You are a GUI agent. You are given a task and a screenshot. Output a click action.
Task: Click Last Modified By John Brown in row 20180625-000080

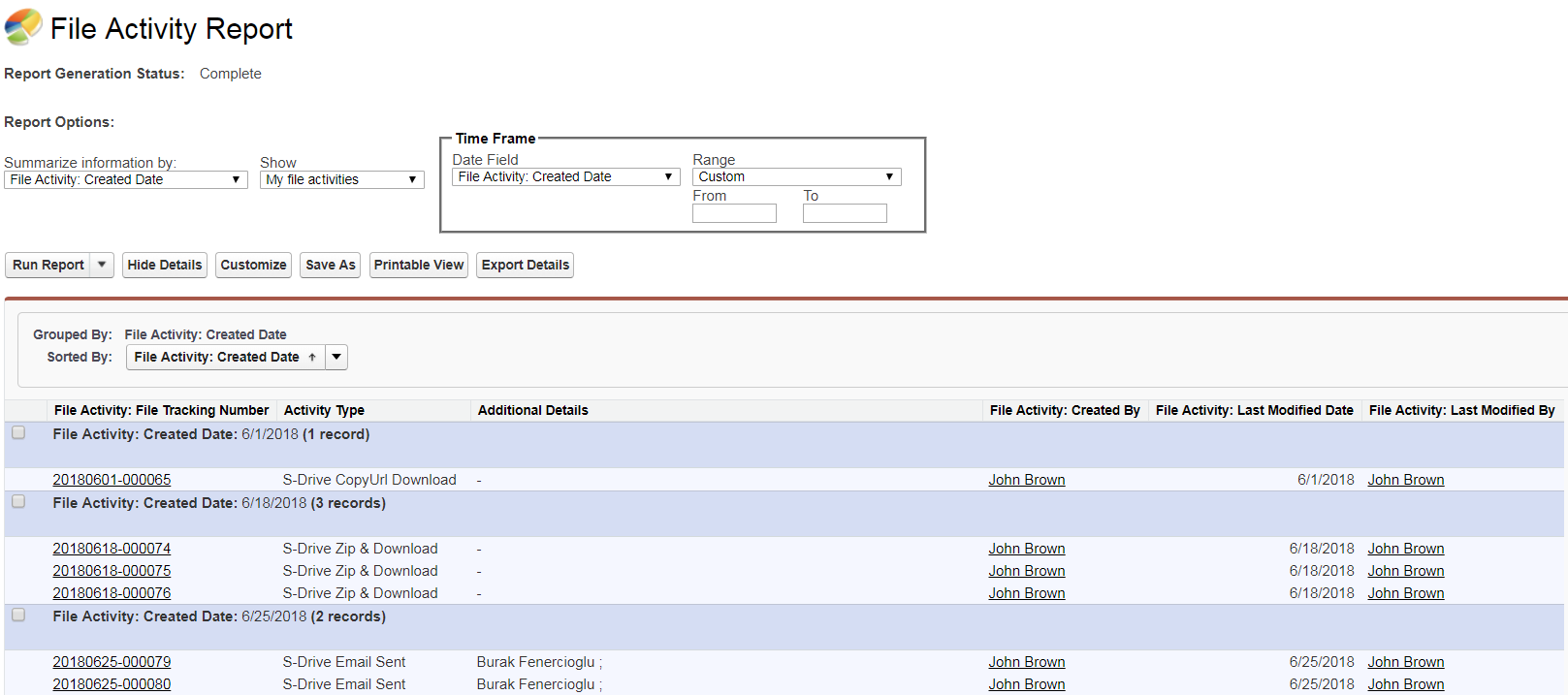[1406, 684]
